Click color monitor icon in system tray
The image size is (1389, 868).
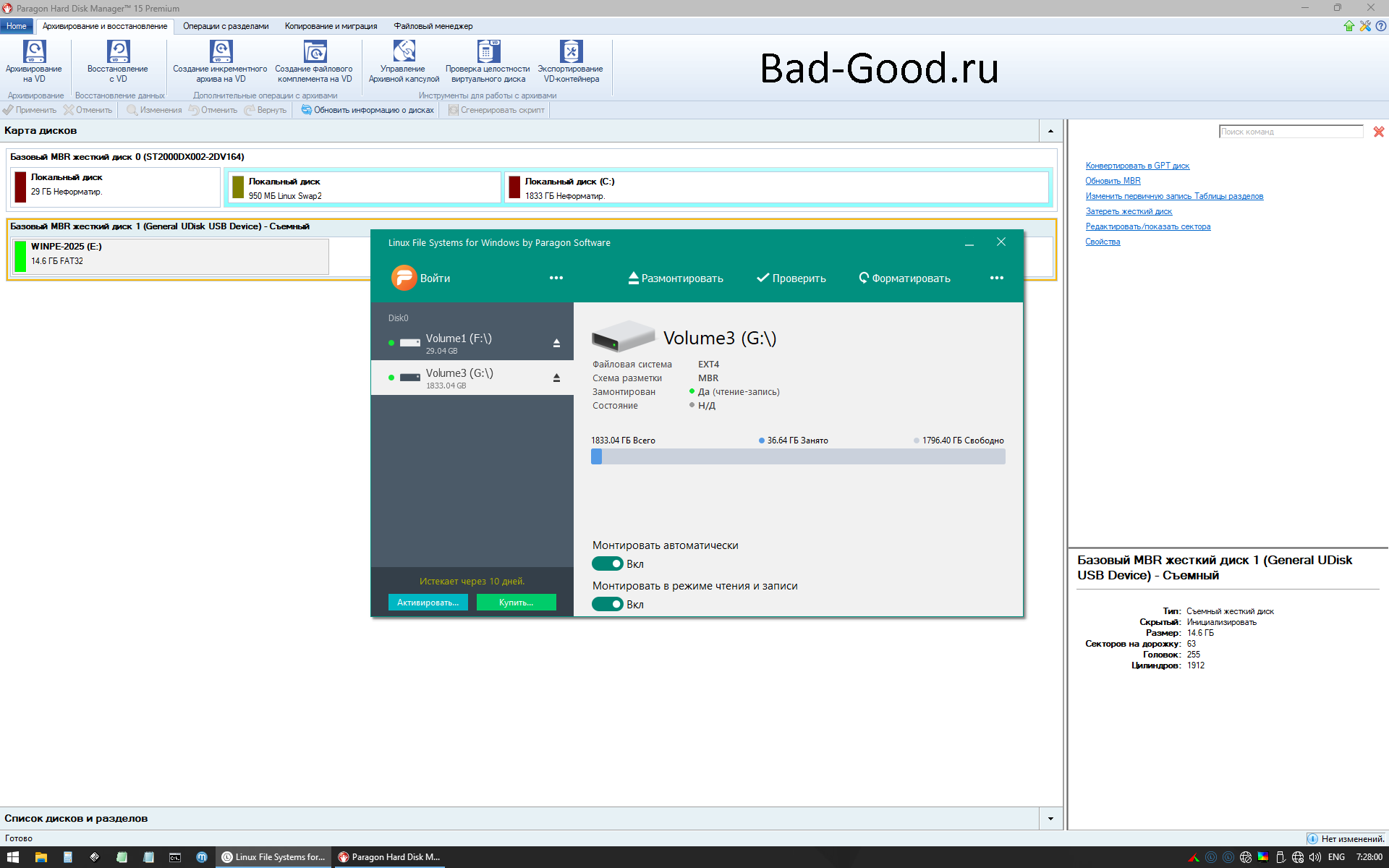[1263, 857]
